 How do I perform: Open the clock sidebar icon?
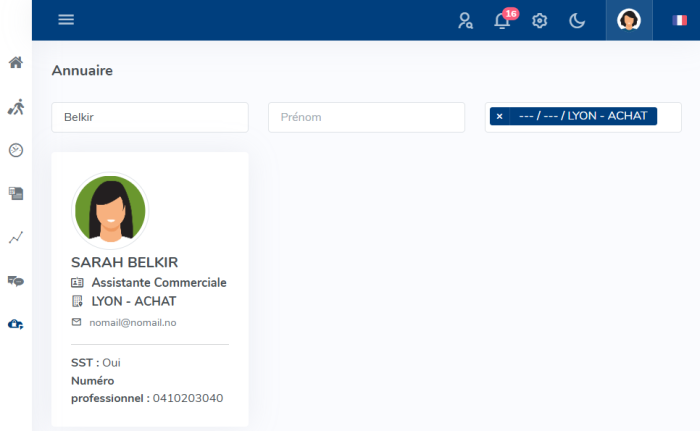pos(15,150)
